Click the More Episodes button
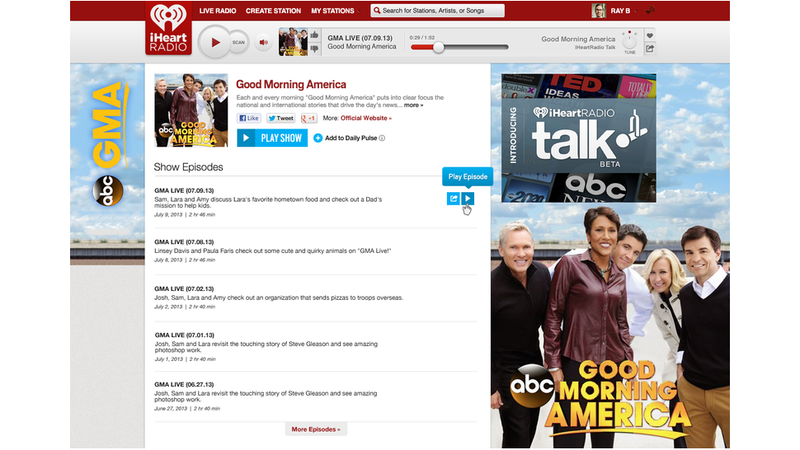Viewport: 800px width, 450px height. (316, 429)
